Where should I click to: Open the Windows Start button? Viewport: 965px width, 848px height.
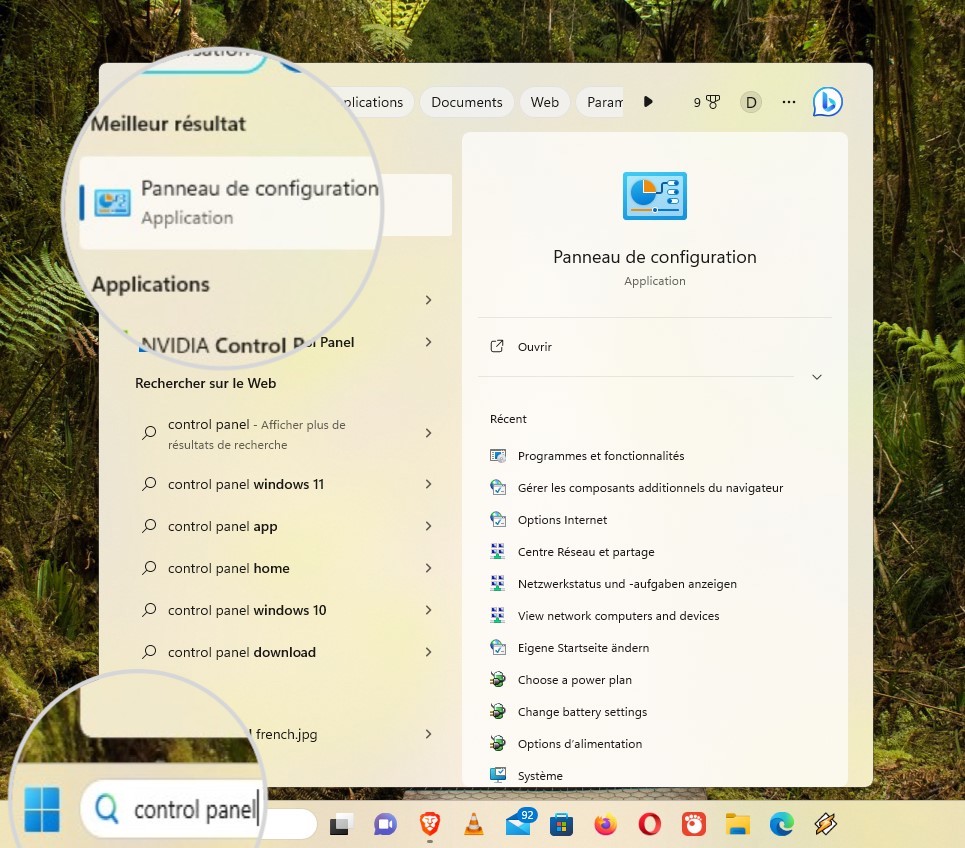tap(42, 809)
